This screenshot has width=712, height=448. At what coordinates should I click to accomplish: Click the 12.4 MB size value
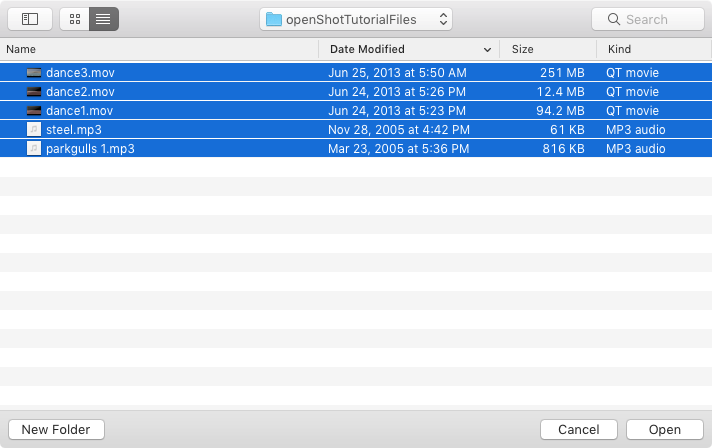click(x=561, y=92)
